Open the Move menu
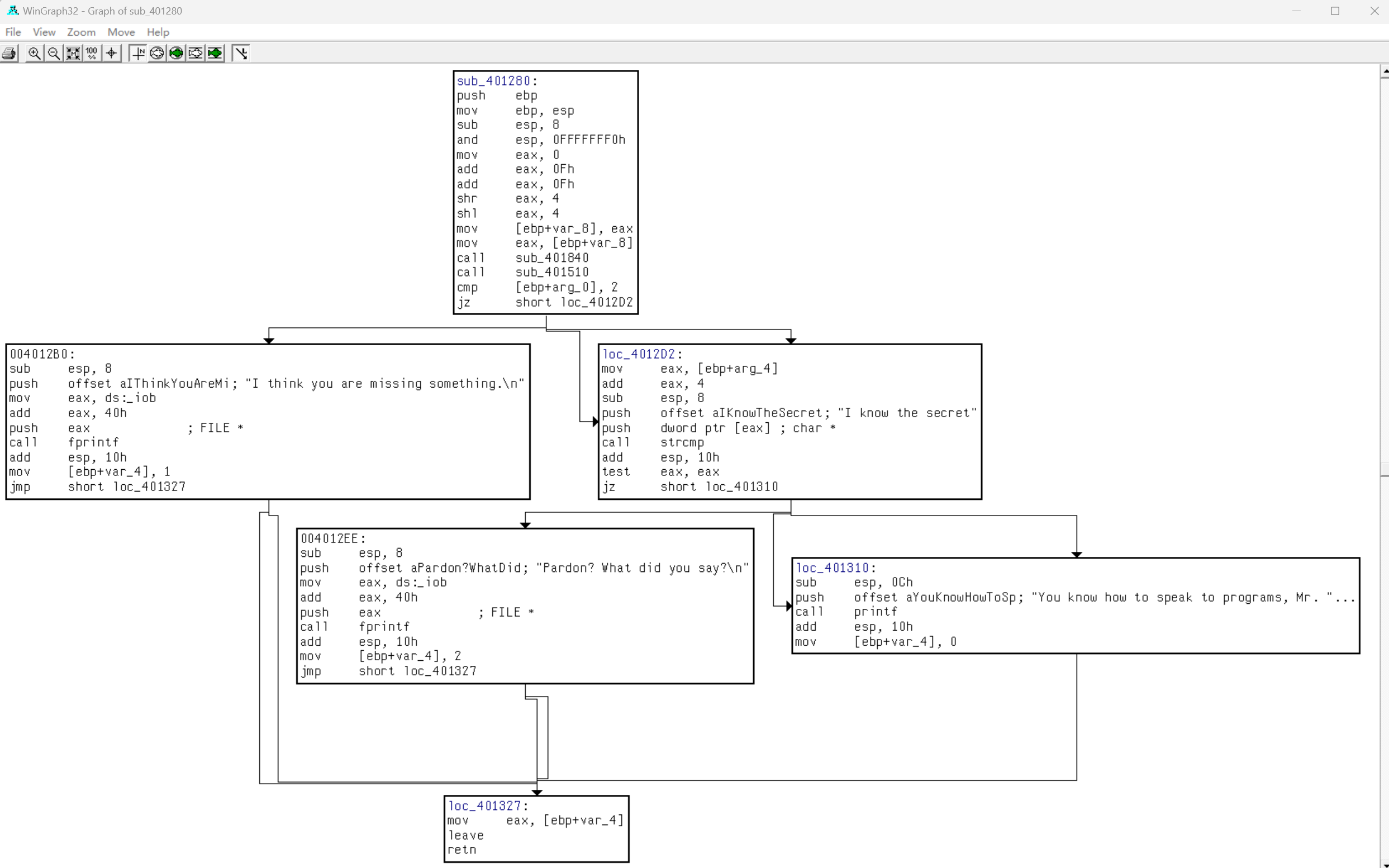Screen dimensions: 1389x868 121,32
